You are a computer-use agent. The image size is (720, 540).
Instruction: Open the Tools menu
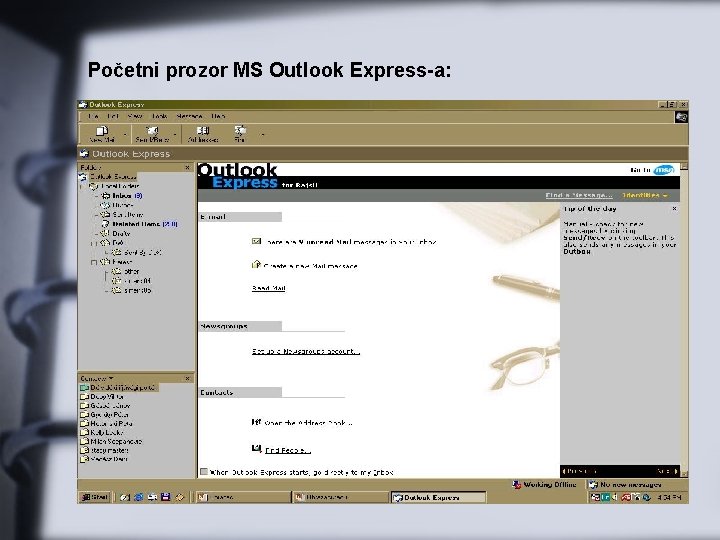tap(159, 116)
